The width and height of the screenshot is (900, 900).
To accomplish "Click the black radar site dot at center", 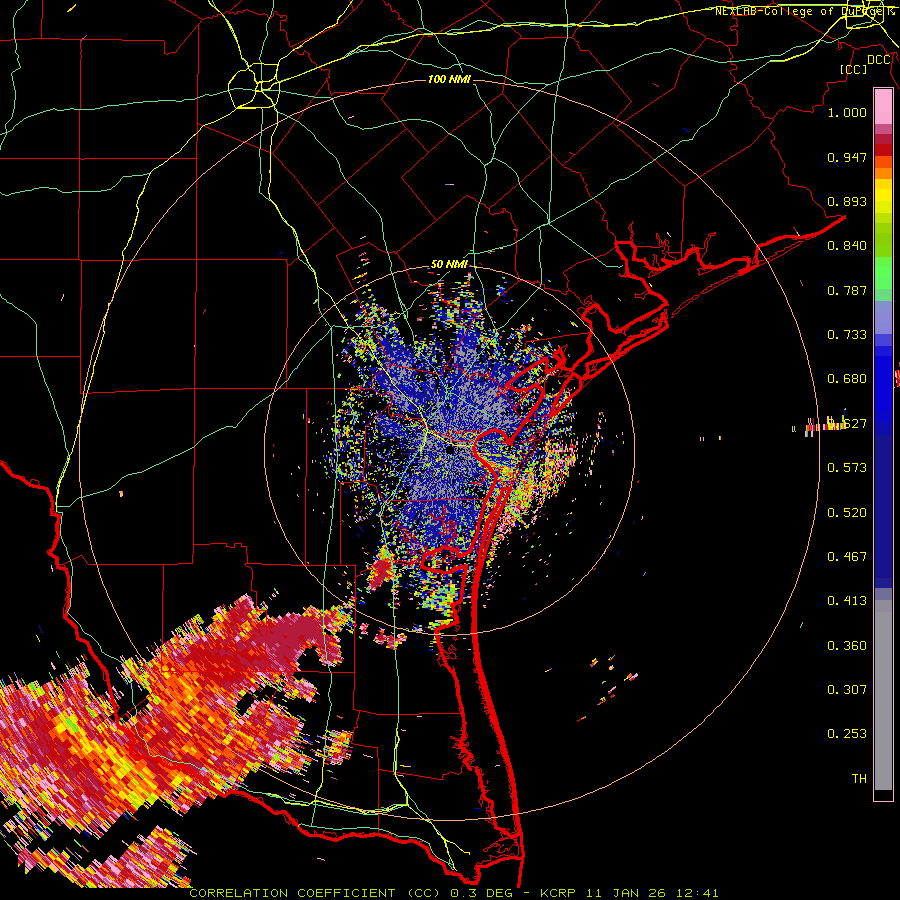I will coord(449,451).
